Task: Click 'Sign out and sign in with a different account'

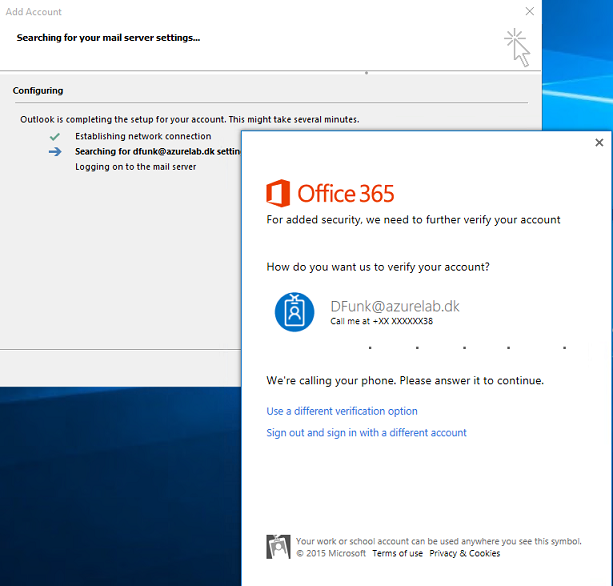Action: click(x=366, y=433)
